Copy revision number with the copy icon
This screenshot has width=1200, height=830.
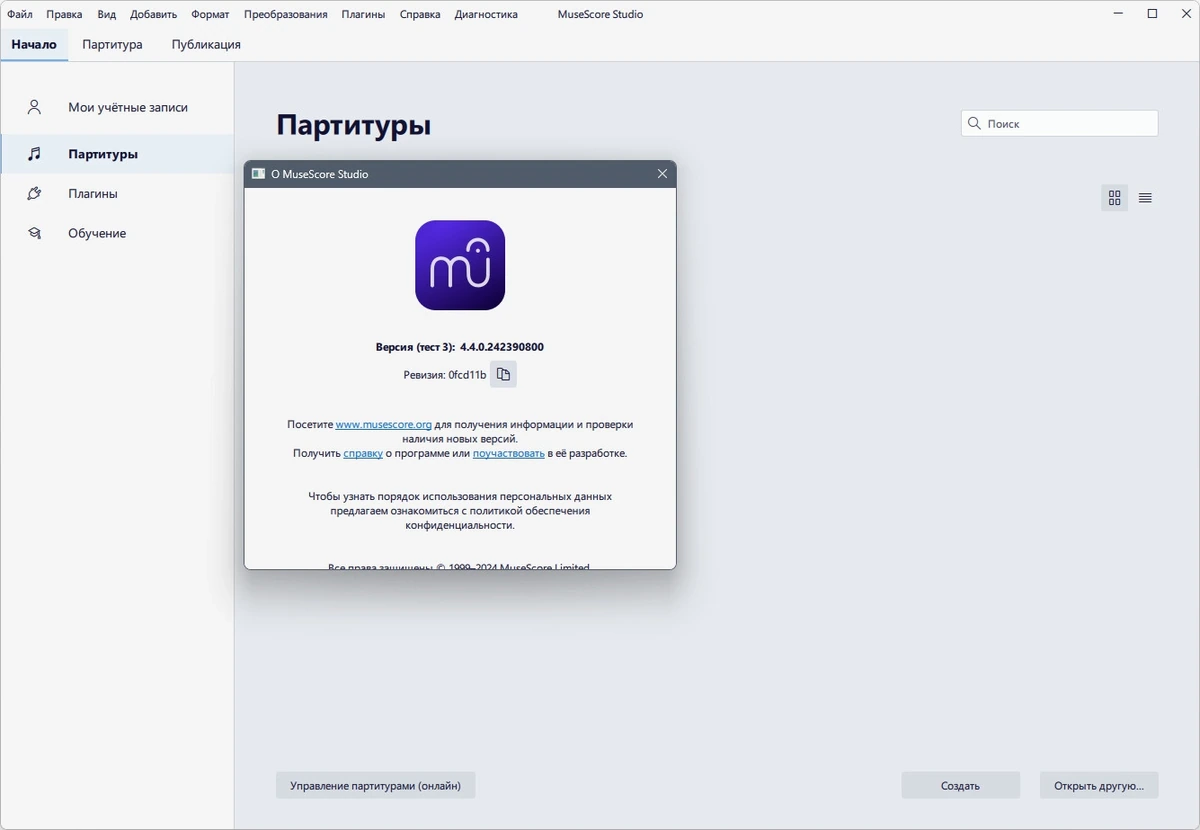(x=504, y=374)
